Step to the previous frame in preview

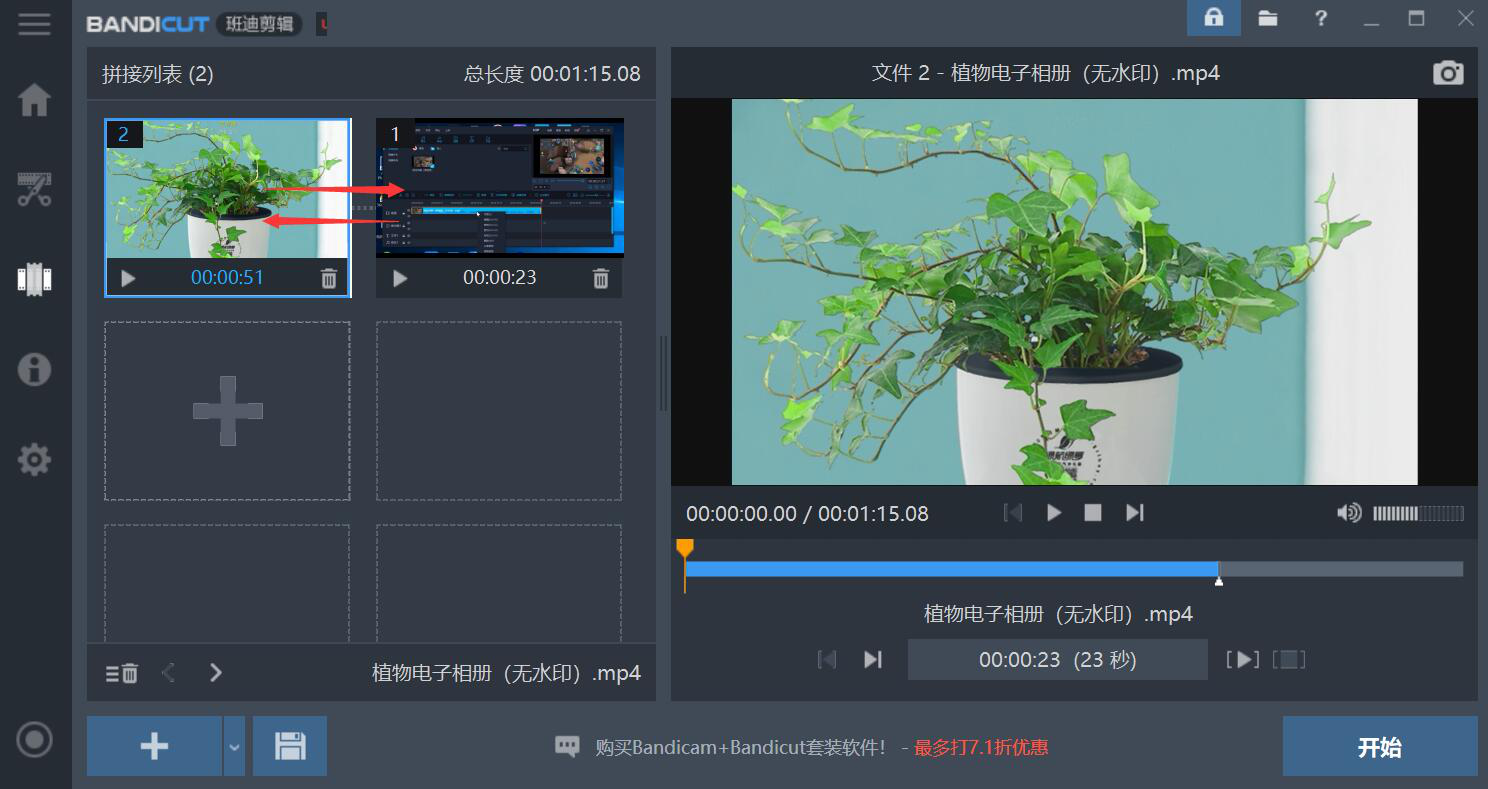[x=1013, y=513]
